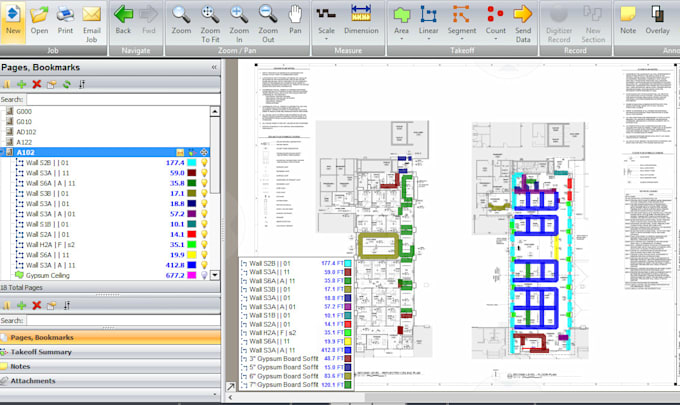Click the Zoom In tool
The image size is (680, 405).
click(239, 23)
